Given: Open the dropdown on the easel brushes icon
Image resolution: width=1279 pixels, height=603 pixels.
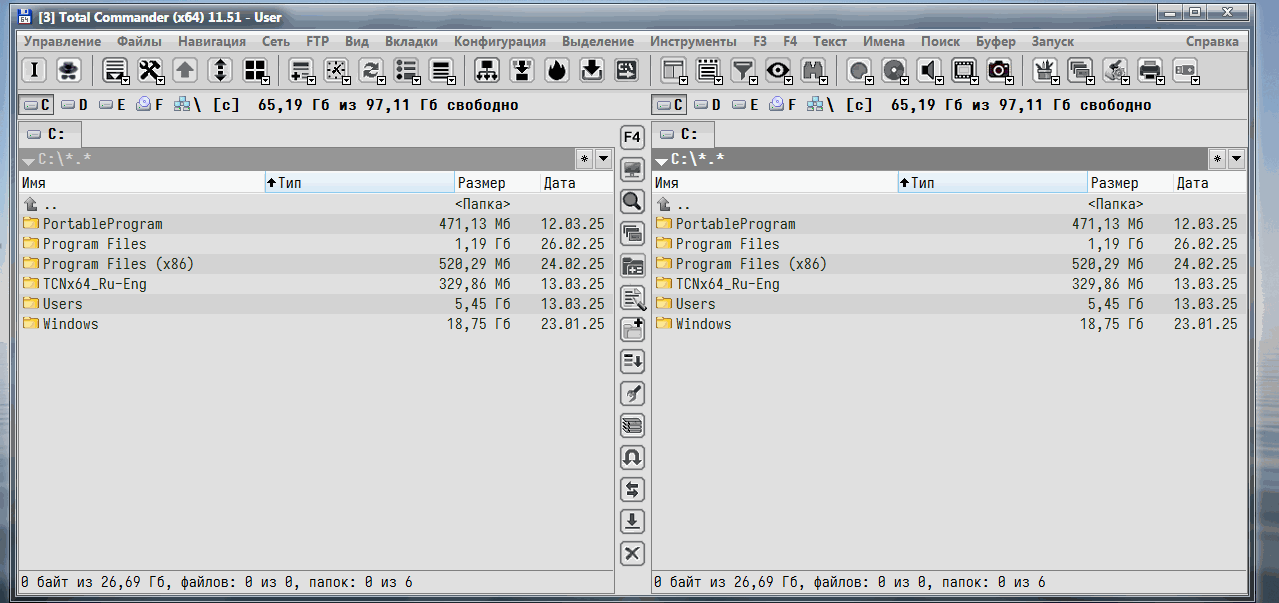Looking at the screenshot, I should point(1056,80).
